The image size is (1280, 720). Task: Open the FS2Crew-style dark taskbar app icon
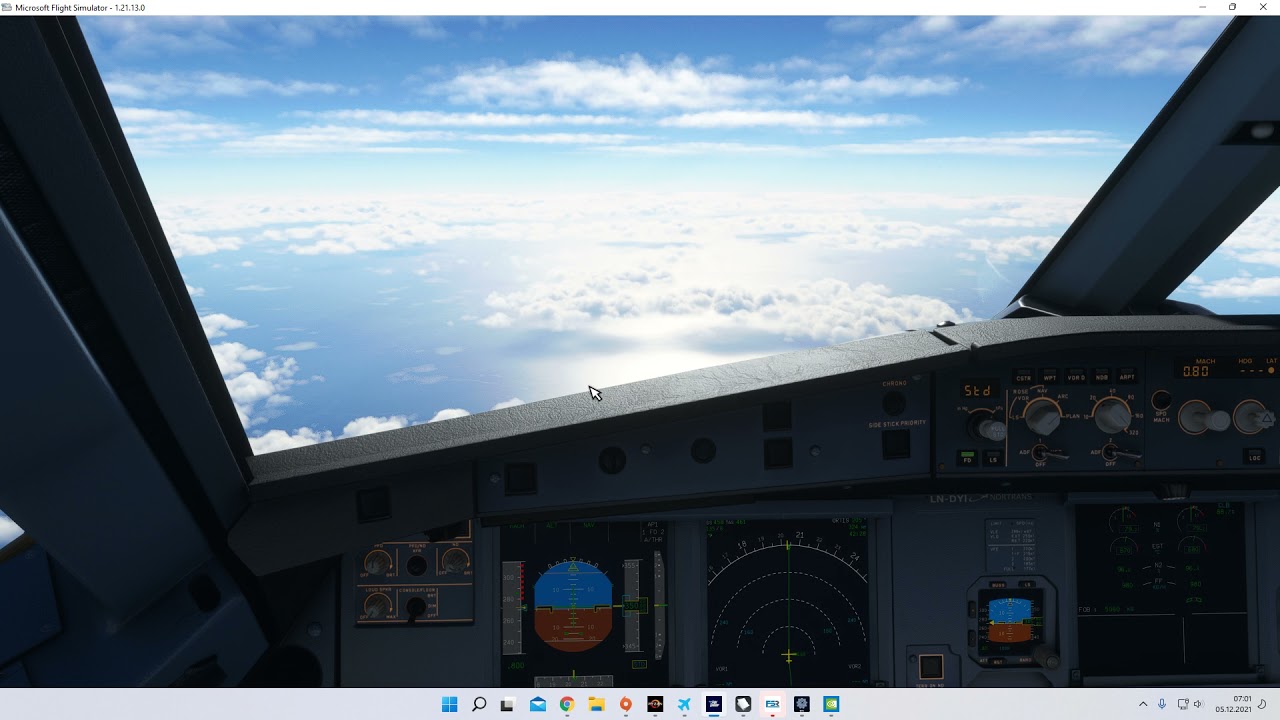tap(714, 704)
